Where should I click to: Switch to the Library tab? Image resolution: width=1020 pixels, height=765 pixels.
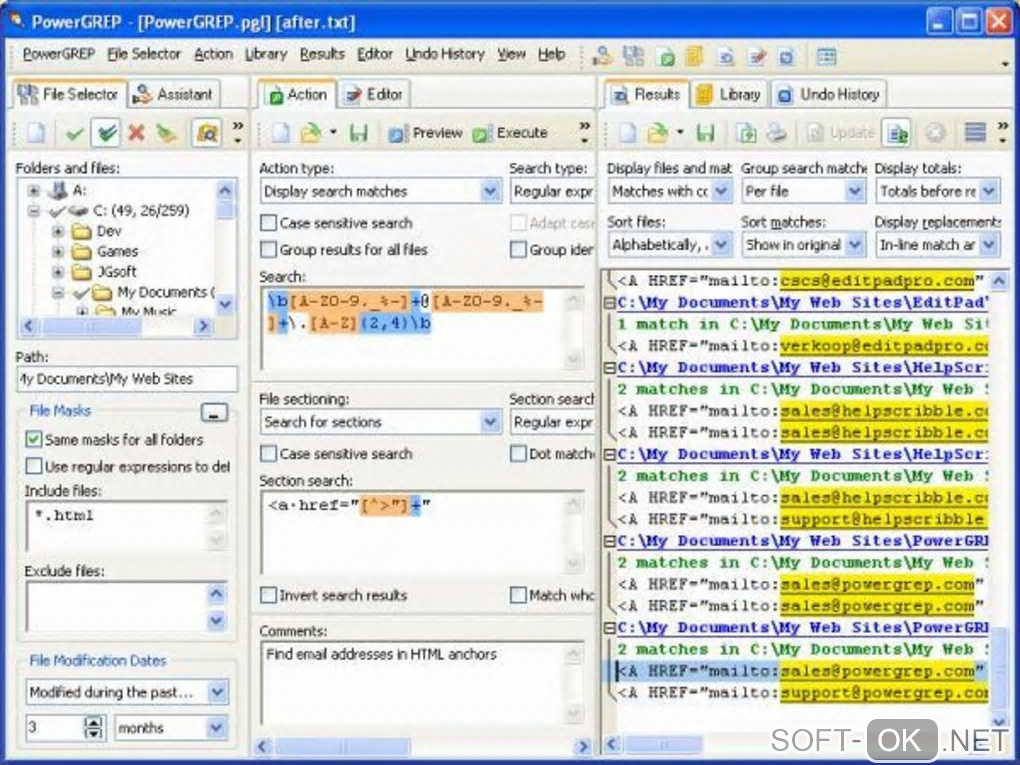click(x=731, y=95)
